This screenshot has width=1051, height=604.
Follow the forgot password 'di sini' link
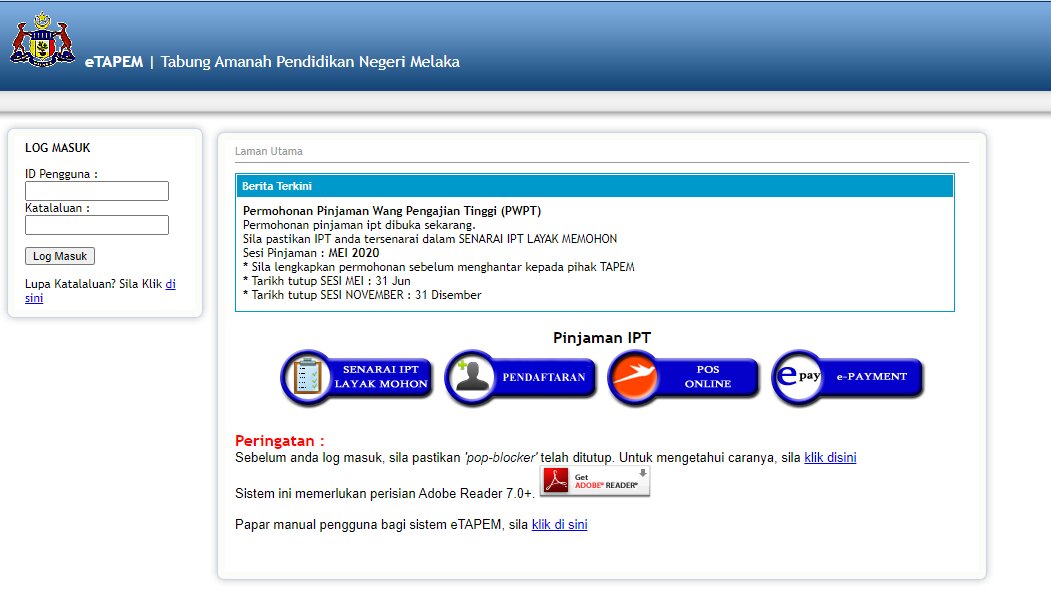tap(170, 284)
